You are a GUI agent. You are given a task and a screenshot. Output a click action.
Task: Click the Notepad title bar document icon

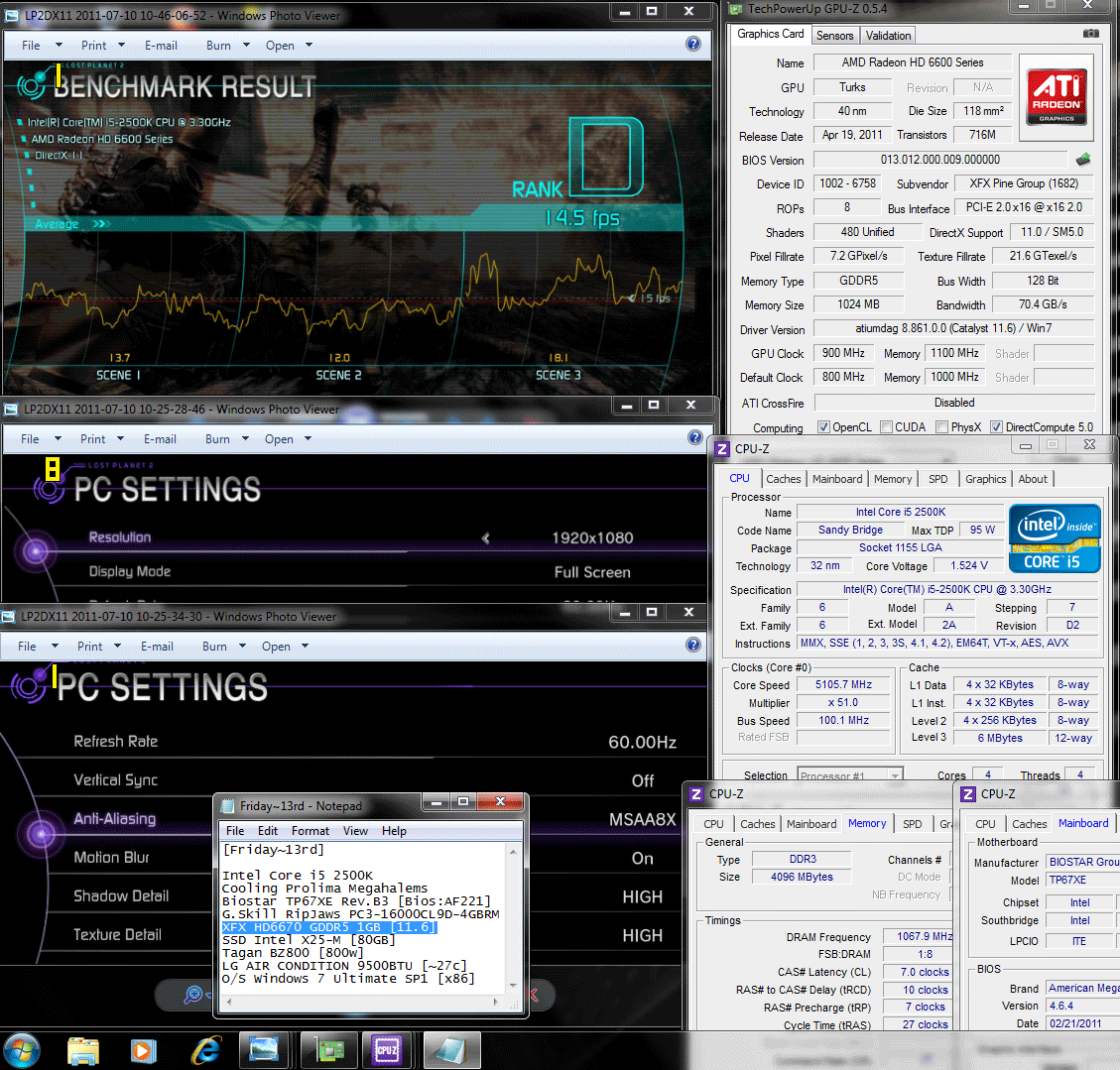coord(228,806)
